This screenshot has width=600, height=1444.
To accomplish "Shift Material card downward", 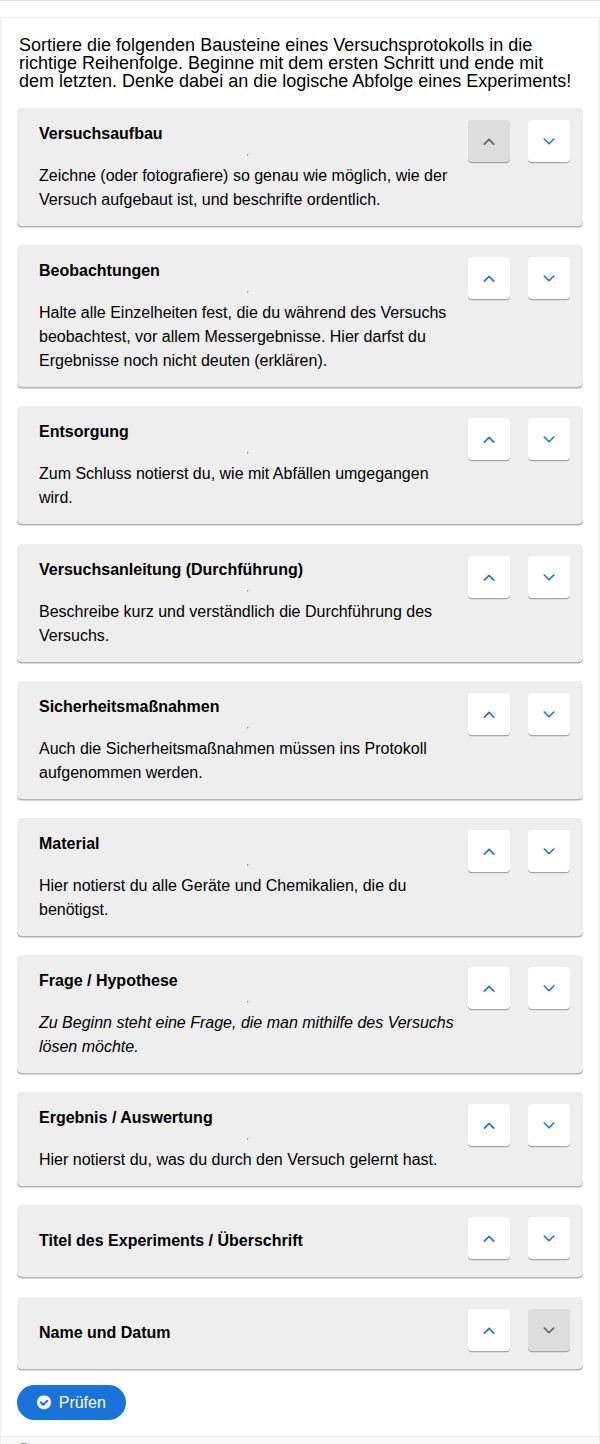I will pos(549,851).
